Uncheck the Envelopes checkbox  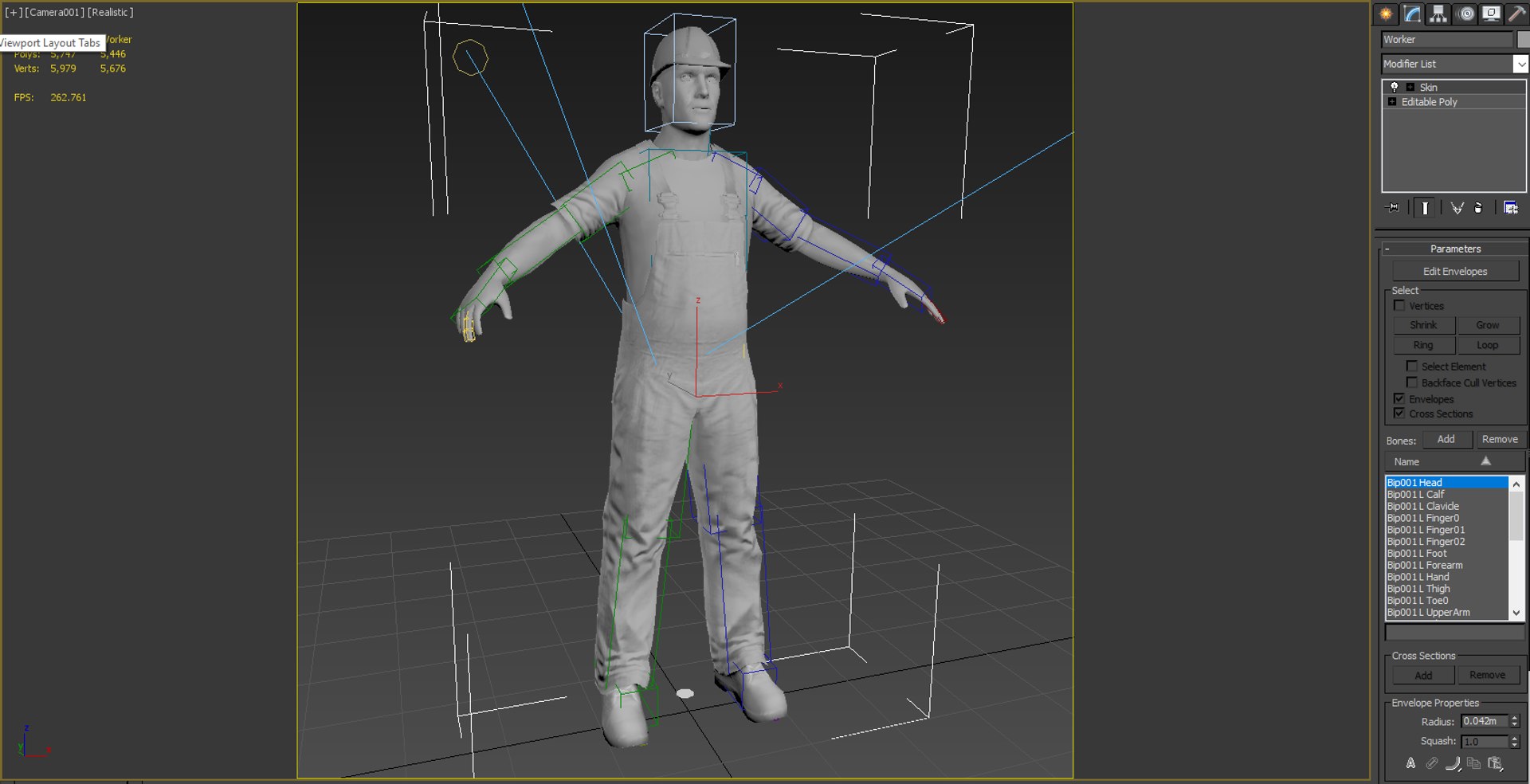coord(1399,398)
